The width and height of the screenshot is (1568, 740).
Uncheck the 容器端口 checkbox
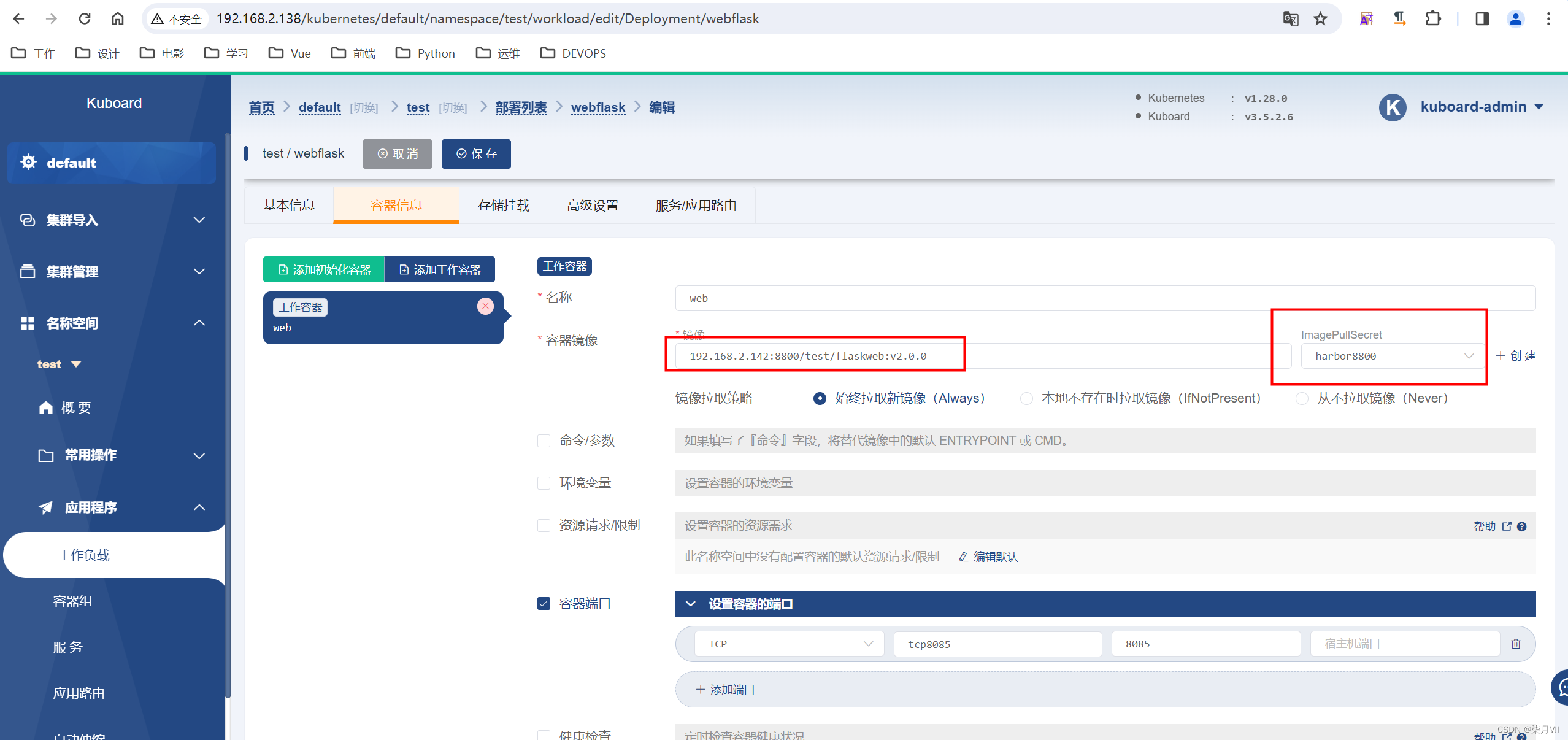click(x=544, y=604)
